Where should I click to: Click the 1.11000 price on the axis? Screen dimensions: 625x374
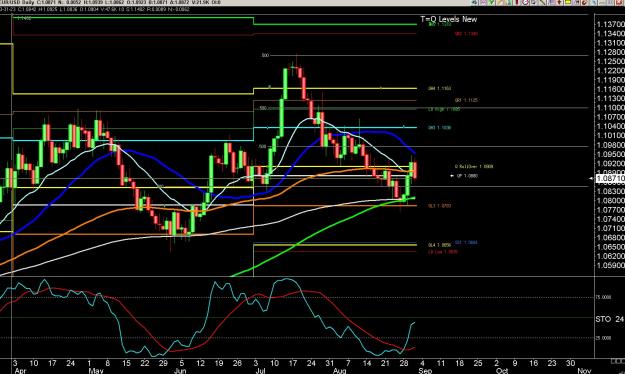610,108
